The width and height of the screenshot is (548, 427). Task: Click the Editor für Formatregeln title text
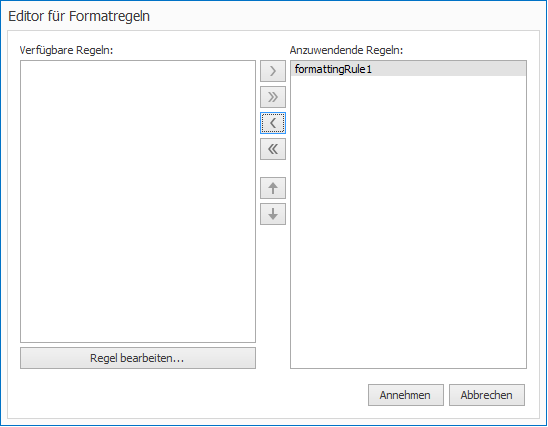tap(79, 16)
